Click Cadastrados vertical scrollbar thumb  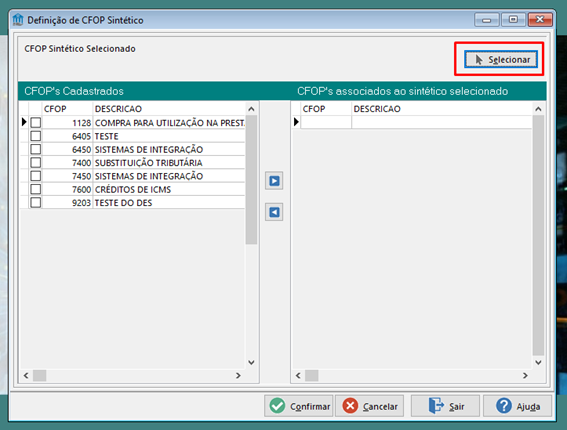click(x=251, y=180)
